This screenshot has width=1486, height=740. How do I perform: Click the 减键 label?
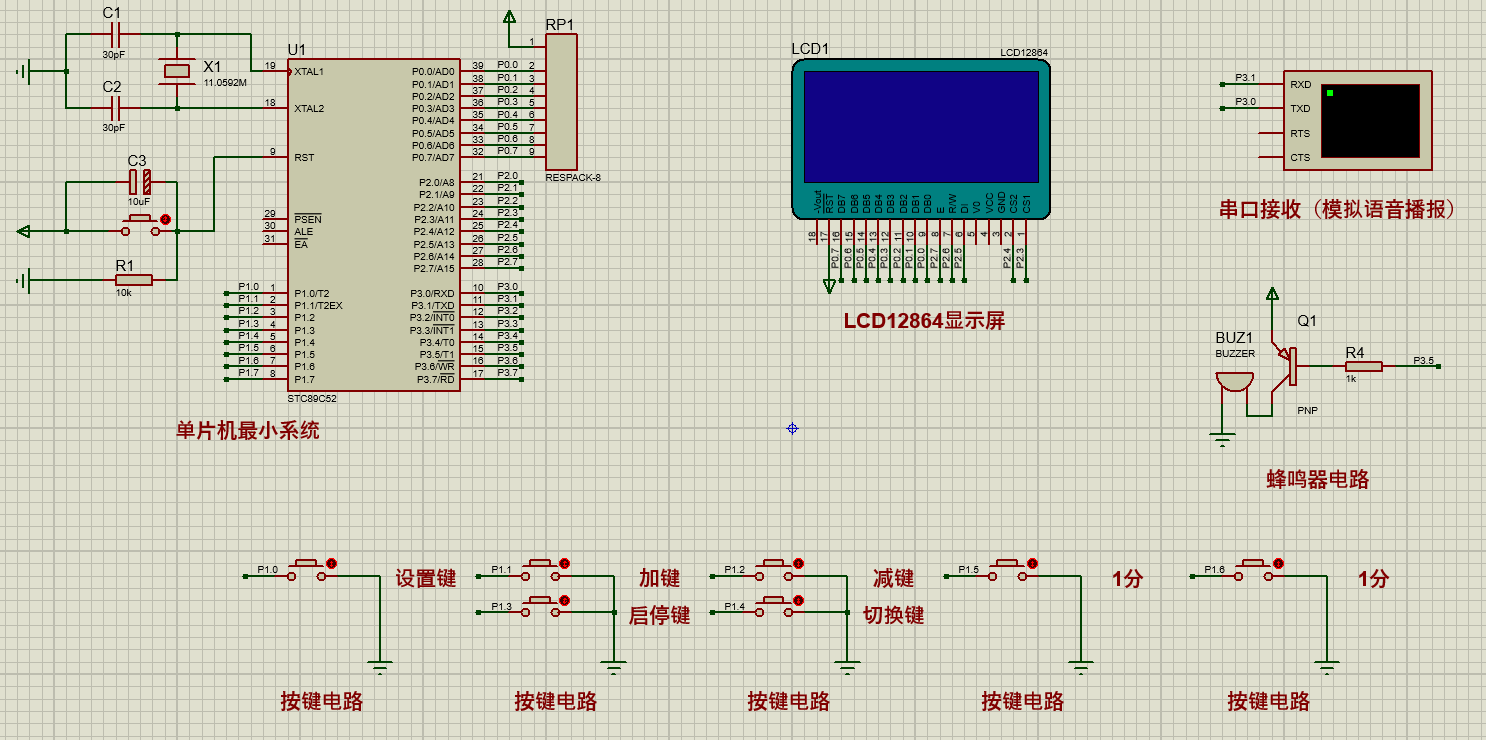(893, 578)
